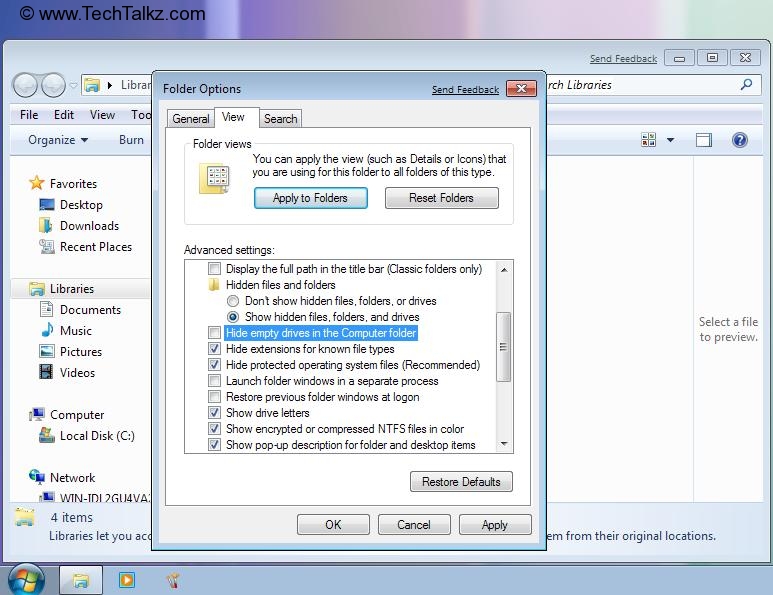Image resolution: width=773 pixels, height=595 pixels.
Task: Check Hide empty drives in Computer folder
Action: tap(214, 333)
